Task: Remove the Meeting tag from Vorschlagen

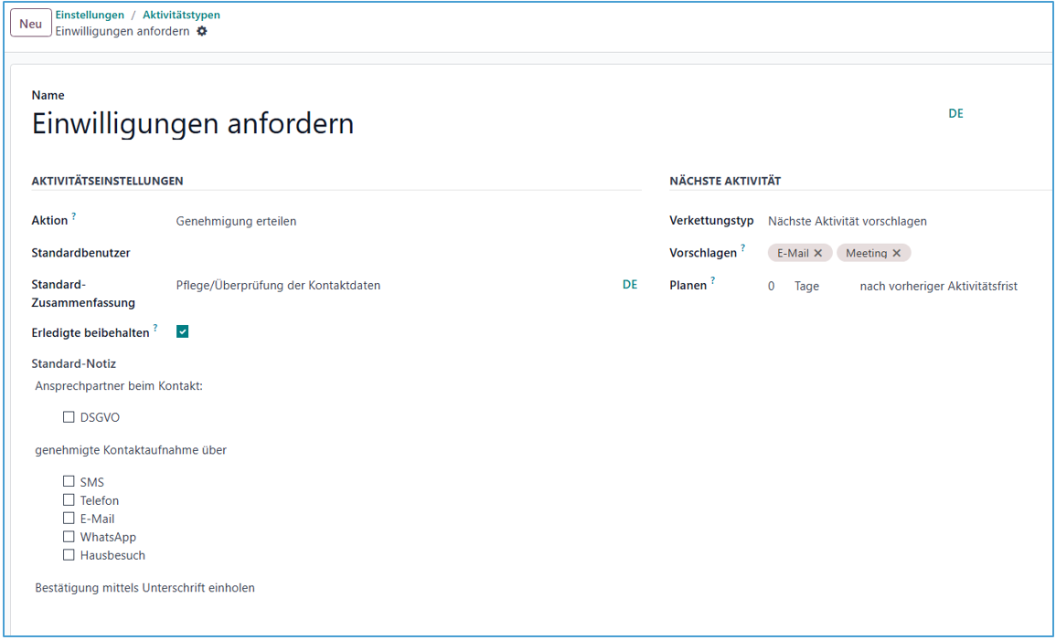Action: [x=896, y=253]
